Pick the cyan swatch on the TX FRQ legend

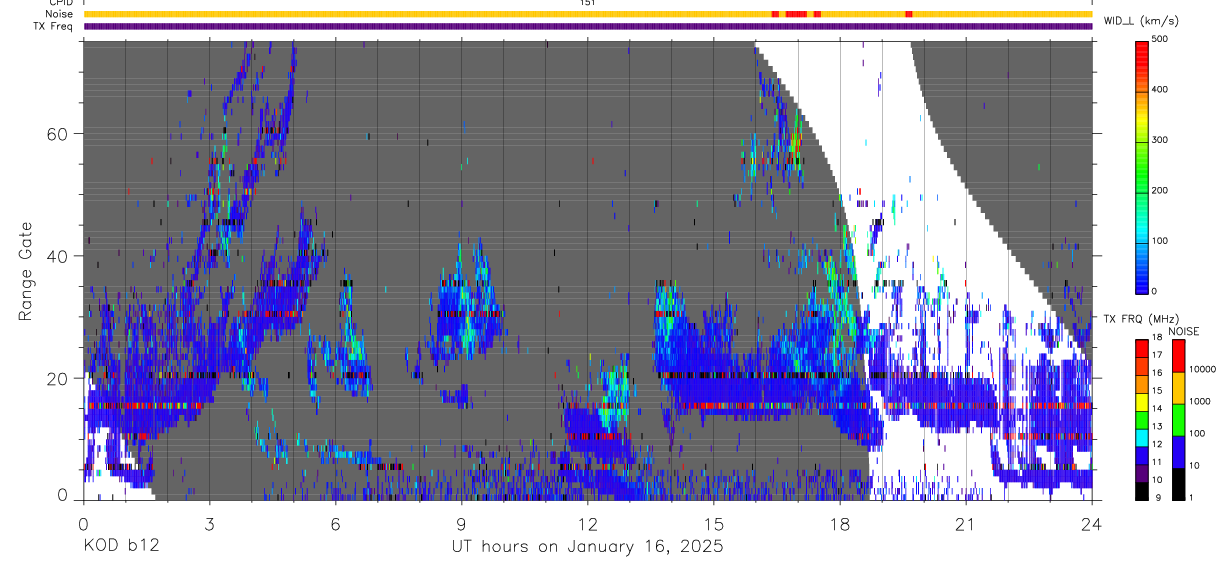tap(1142, 437)
